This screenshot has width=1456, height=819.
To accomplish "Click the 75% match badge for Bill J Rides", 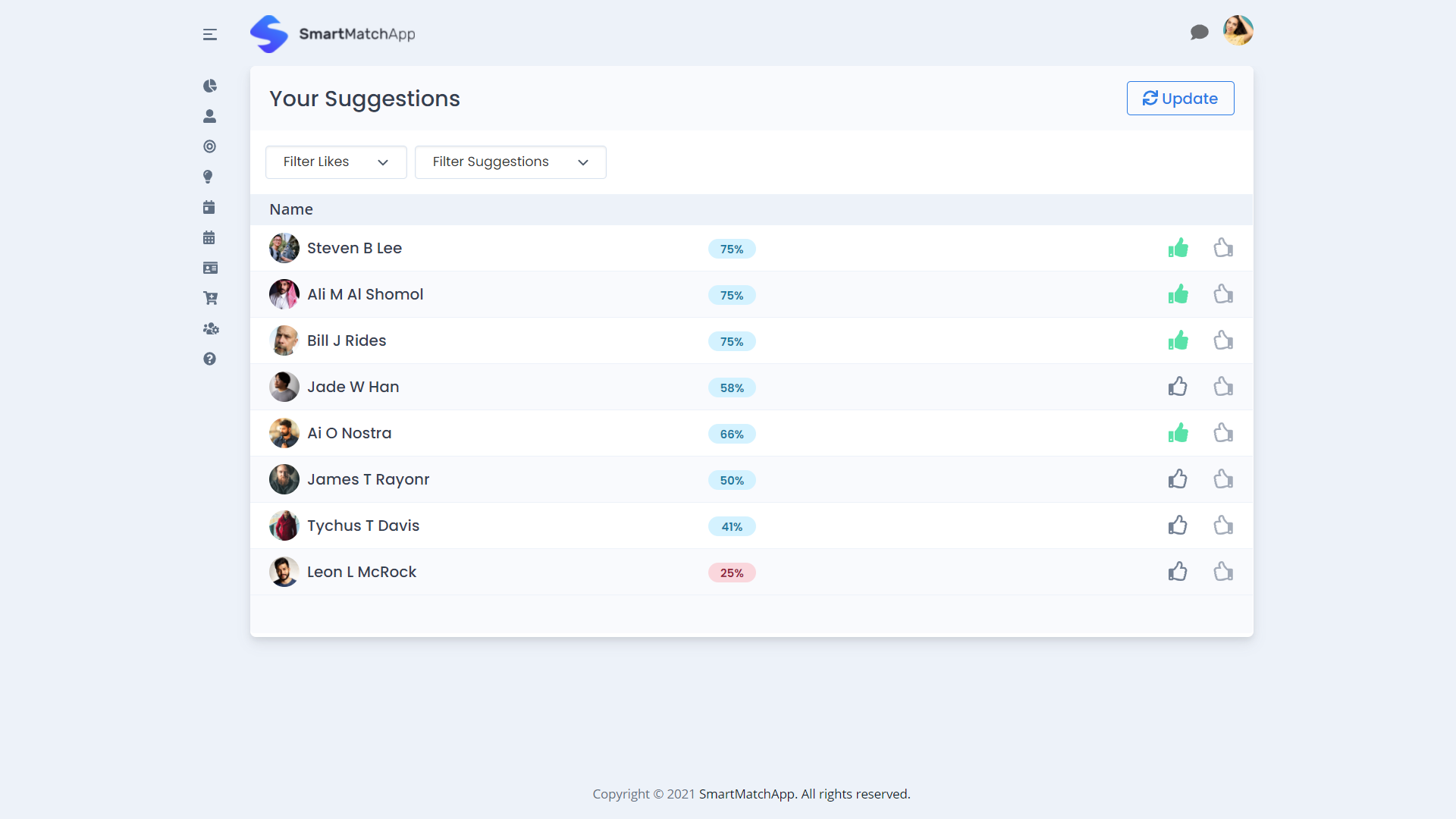I will 731,341.
